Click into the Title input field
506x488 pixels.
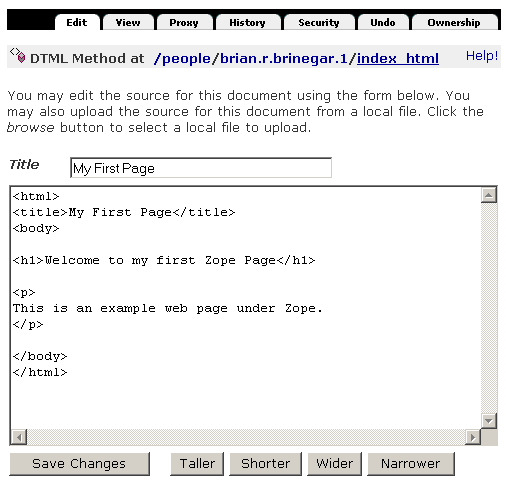click(x=201, y=168)
